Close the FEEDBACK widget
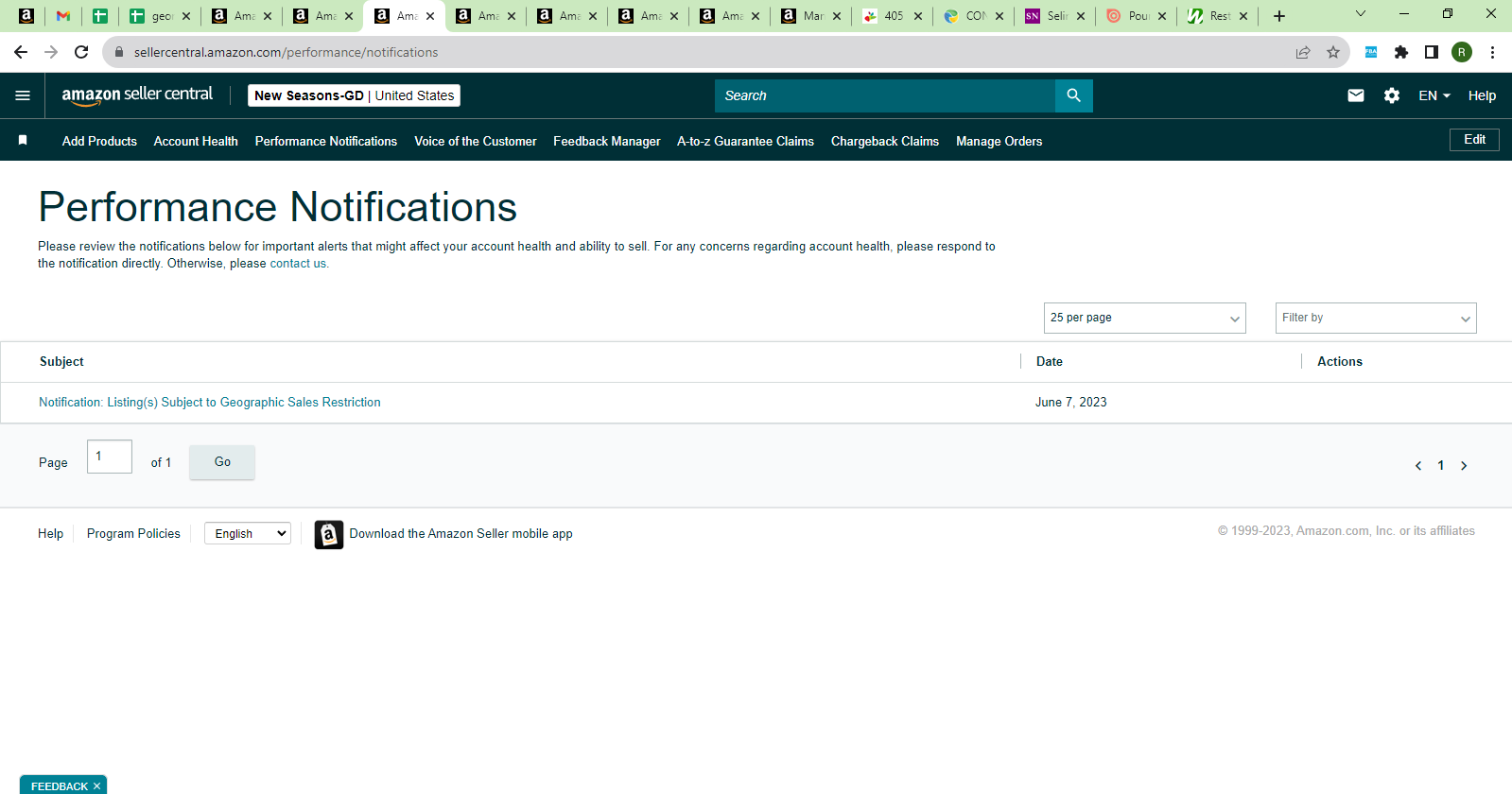The height and width of the screenshot is (794, 1512). 96,786
